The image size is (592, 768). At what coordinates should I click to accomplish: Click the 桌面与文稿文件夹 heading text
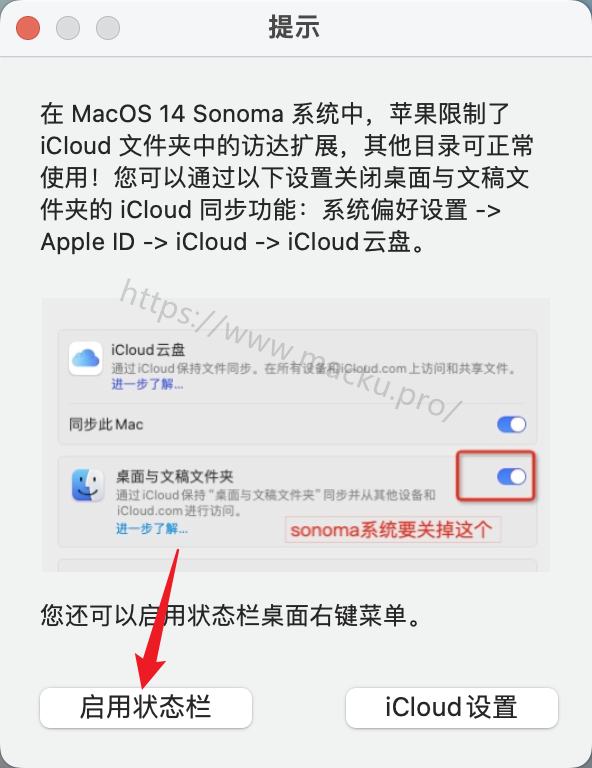tap(174, 476)
